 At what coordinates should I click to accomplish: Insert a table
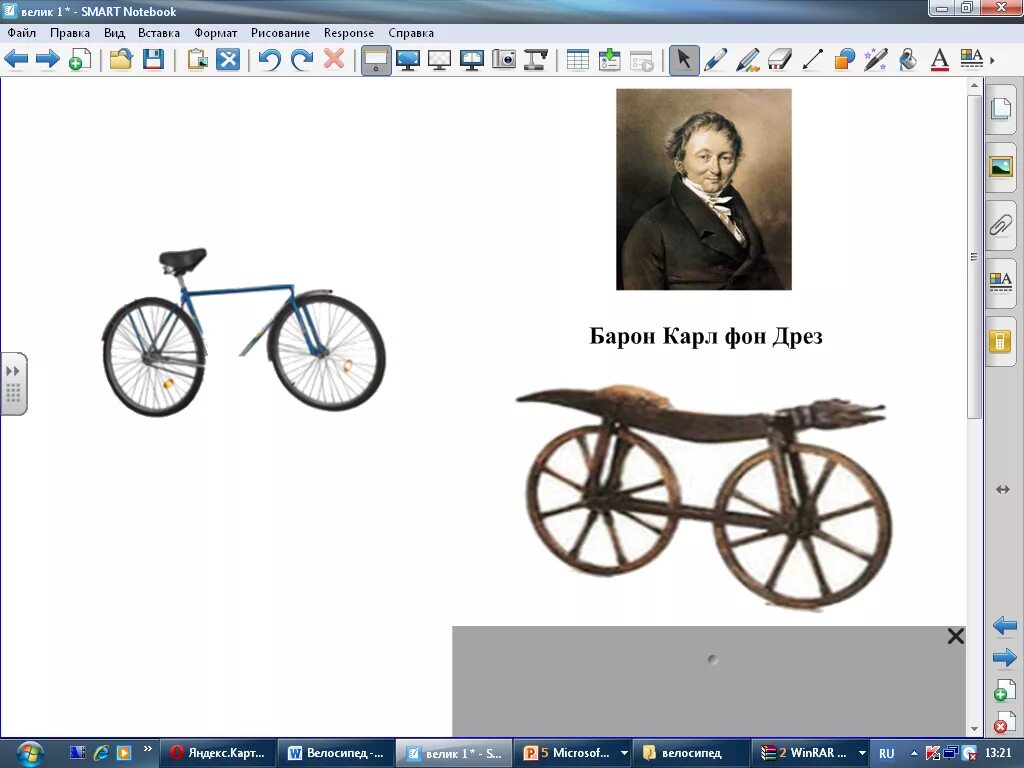point(578,60)
